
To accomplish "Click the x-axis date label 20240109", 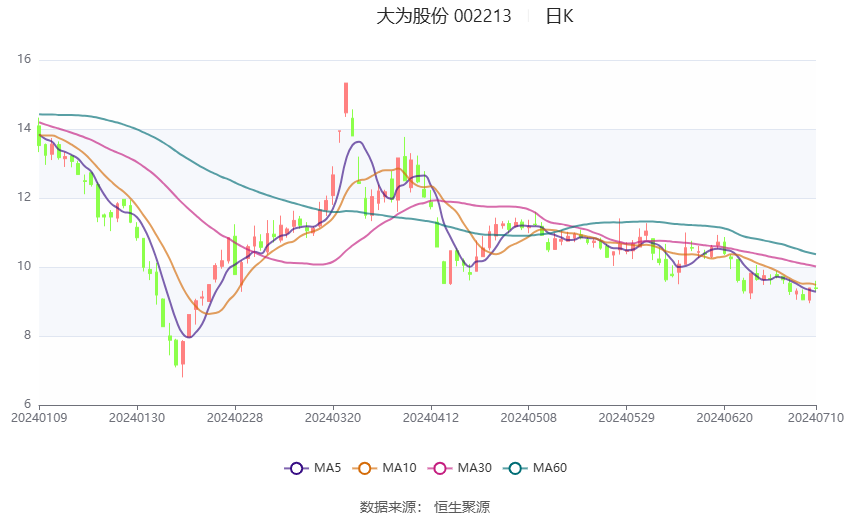I will (x=39, y=418).
